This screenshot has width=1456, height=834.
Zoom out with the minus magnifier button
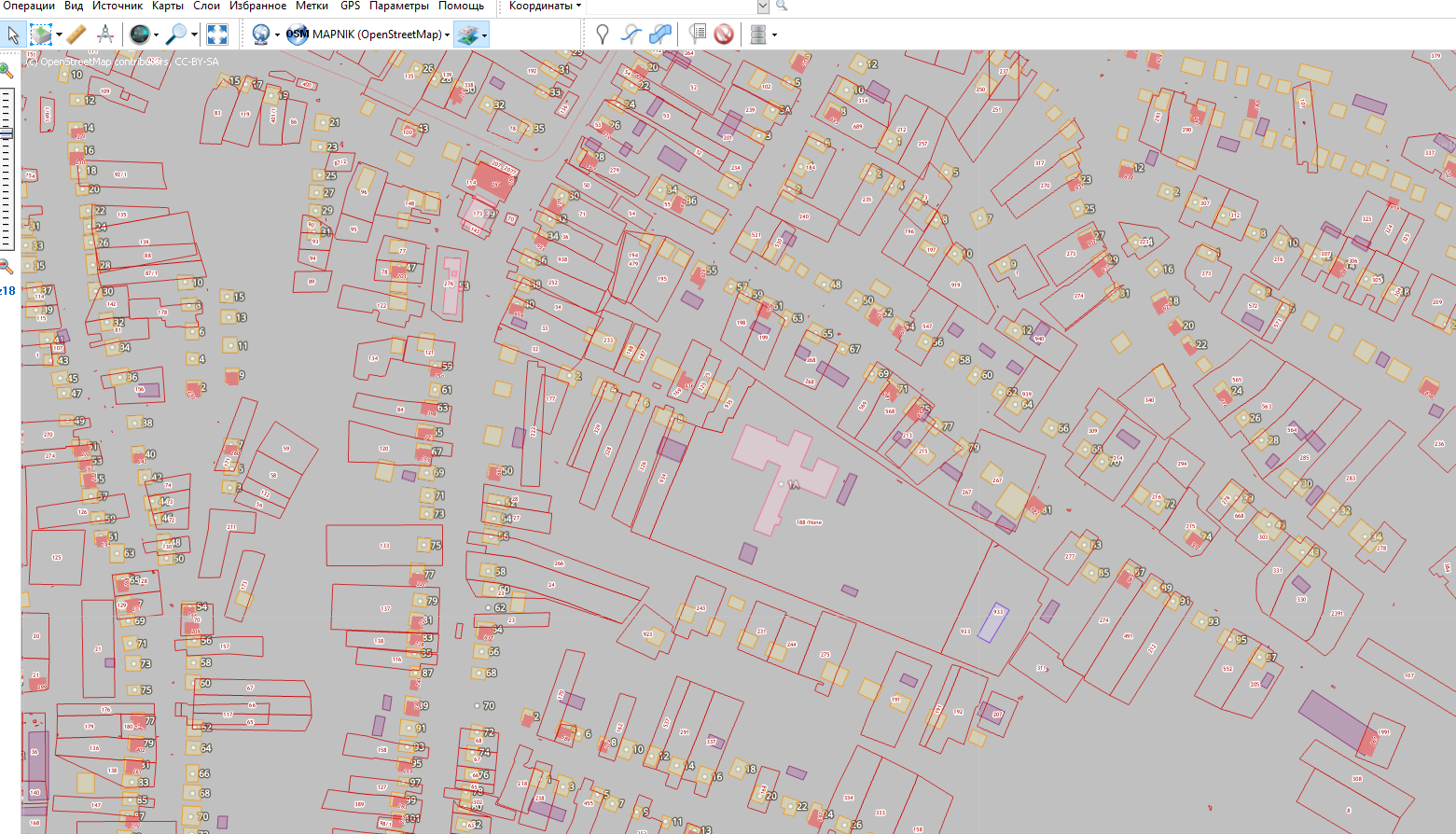(x=6, y=266)
